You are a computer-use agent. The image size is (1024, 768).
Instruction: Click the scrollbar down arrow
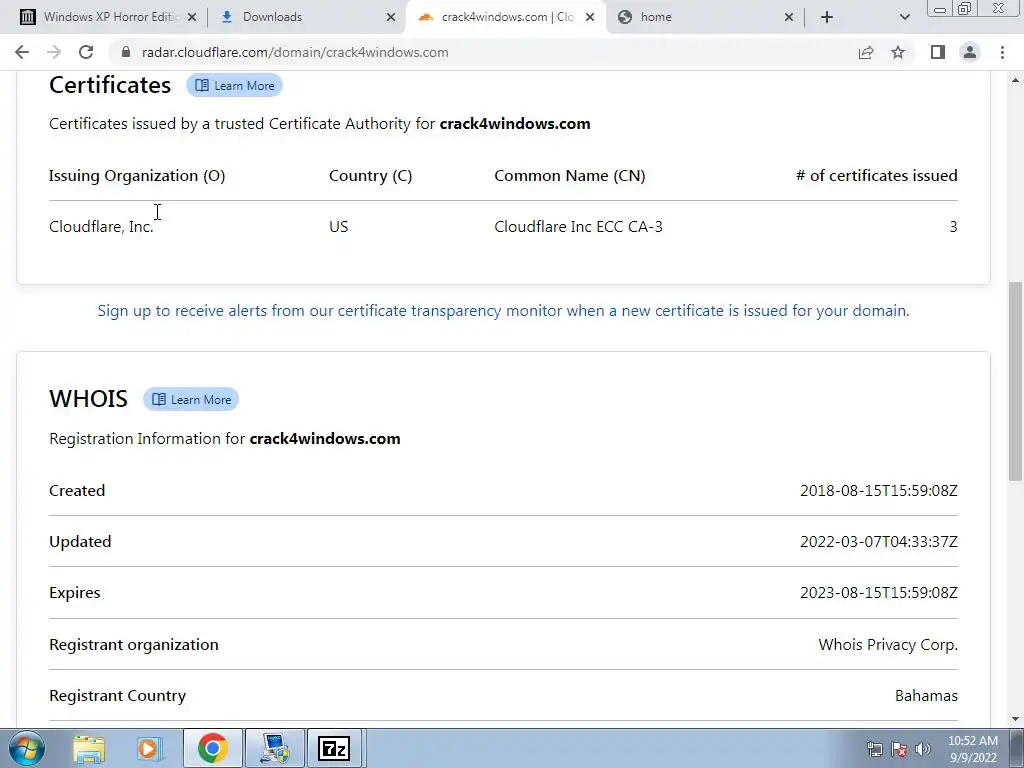point(1015,719)
